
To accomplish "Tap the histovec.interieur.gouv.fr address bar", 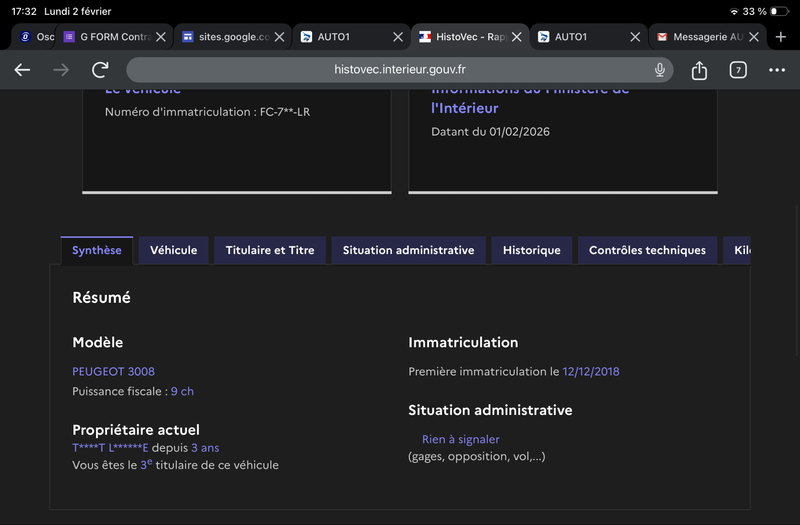I will pos(400,70).
